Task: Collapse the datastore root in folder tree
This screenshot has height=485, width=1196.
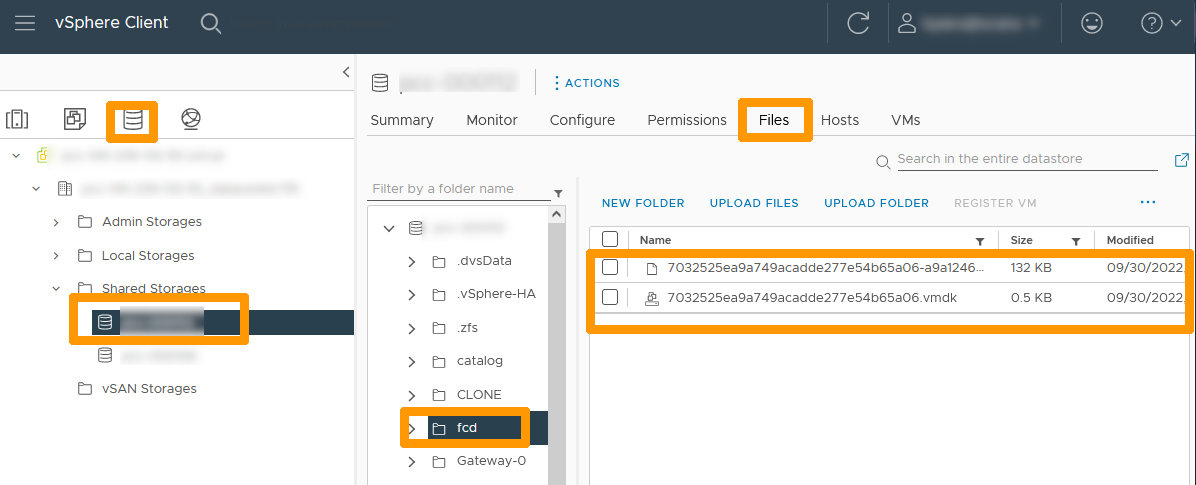Action: coord(389,228)
